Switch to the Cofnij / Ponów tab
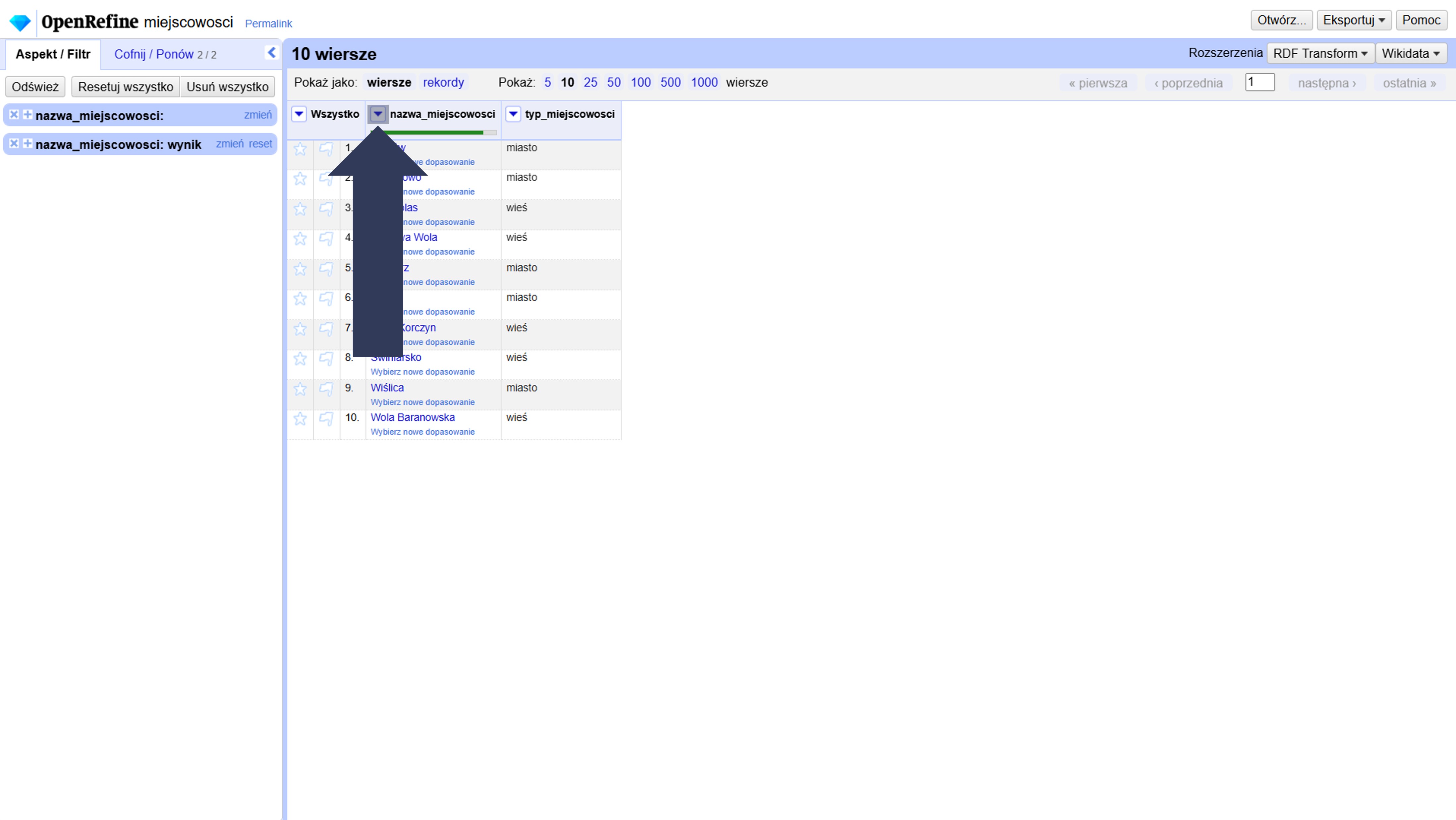1456x820 pixels. click(x=164, y=54)
